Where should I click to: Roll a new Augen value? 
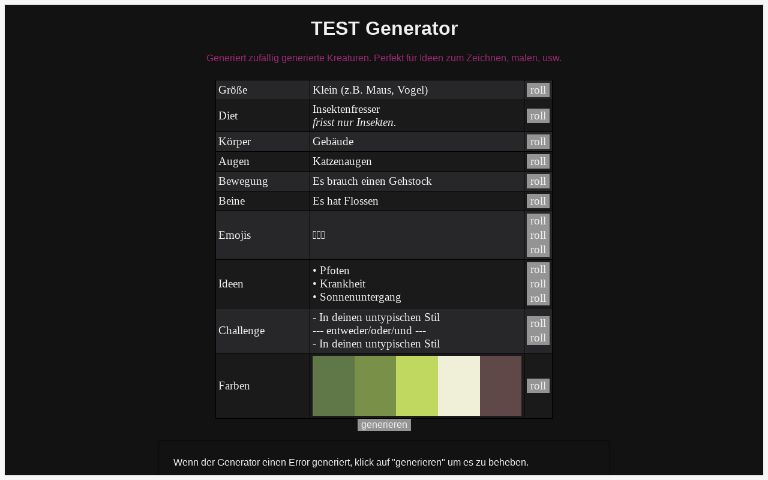pos(538,161)
